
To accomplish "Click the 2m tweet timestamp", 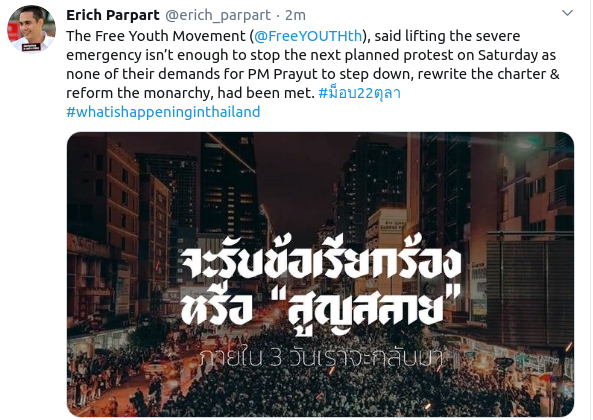I will pyautogui.click(x=295, y=15).
